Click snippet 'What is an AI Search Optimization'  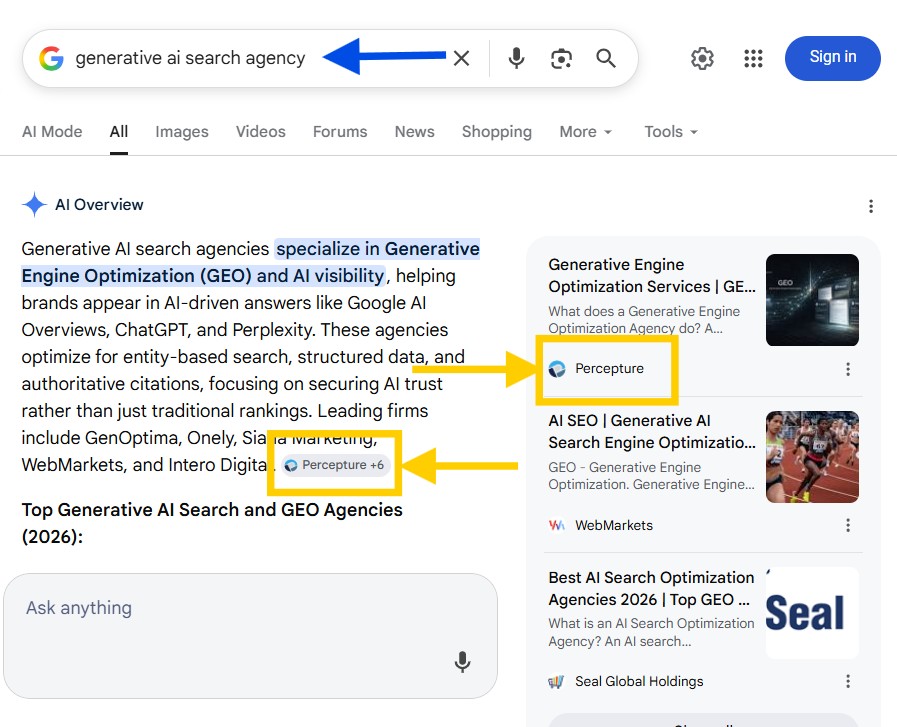tap(651, 623)
